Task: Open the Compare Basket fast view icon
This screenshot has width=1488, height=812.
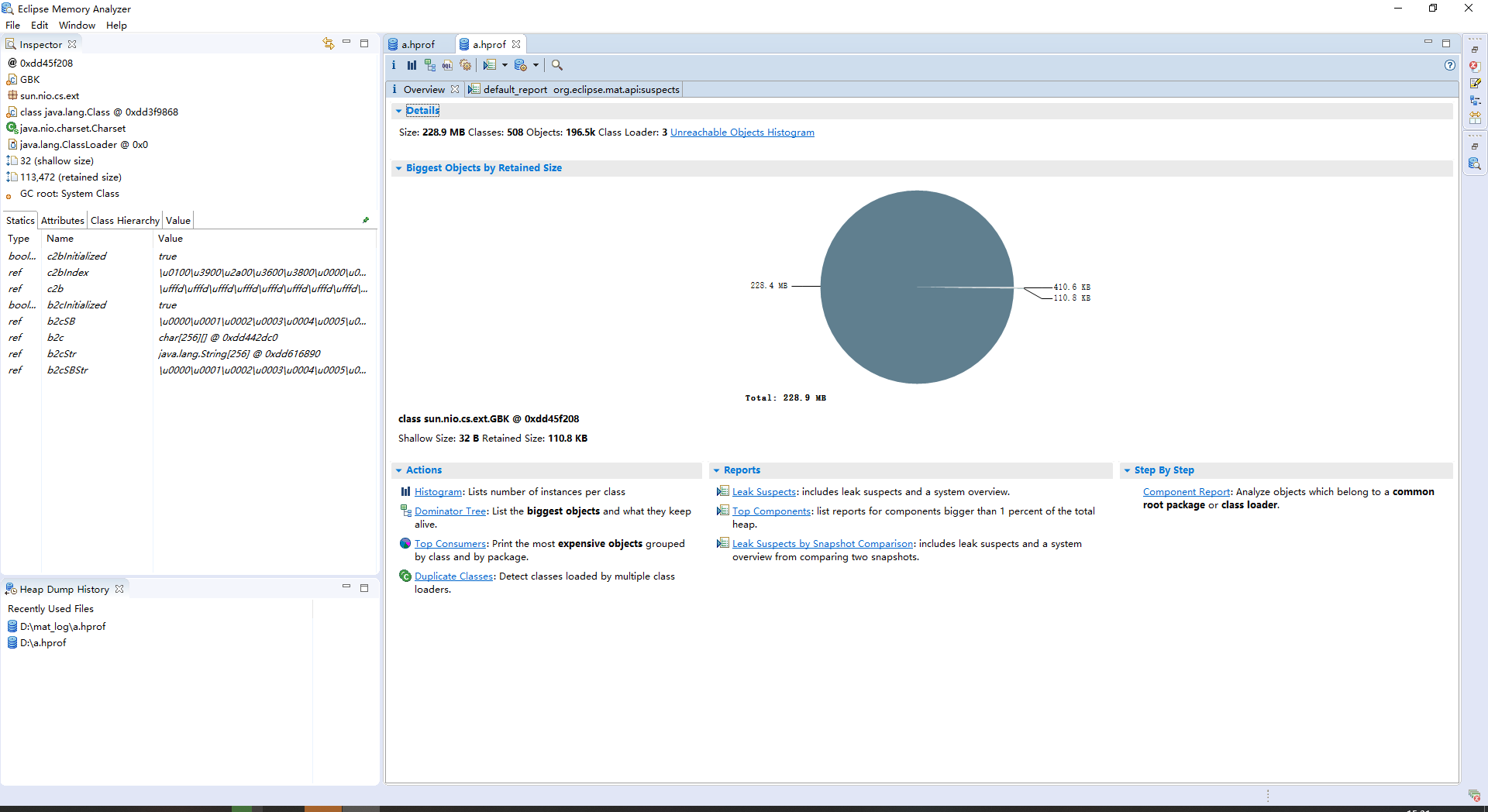Action: [1475, 117]
